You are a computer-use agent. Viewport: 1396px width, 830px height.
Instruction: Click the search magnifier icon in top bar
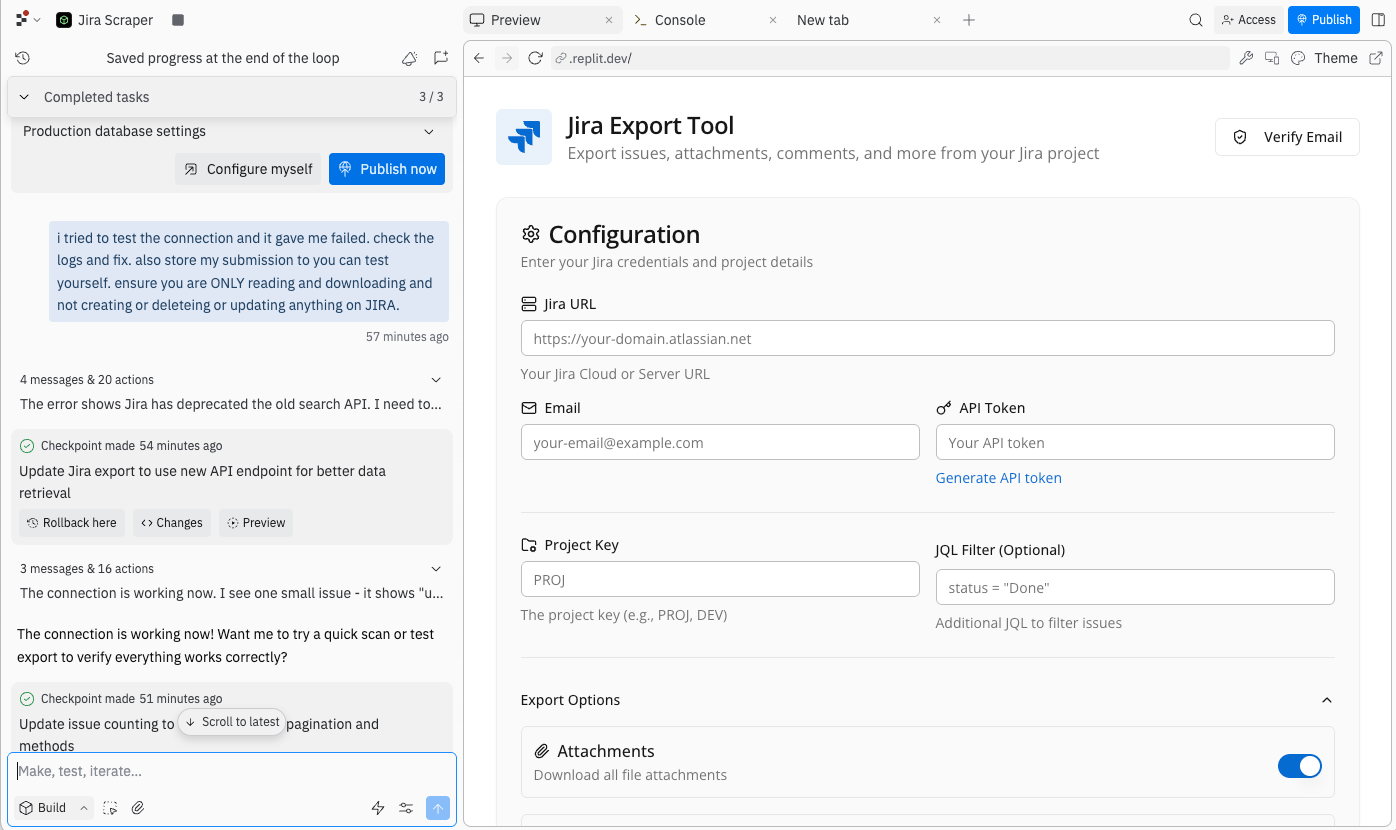point(1196,20)
